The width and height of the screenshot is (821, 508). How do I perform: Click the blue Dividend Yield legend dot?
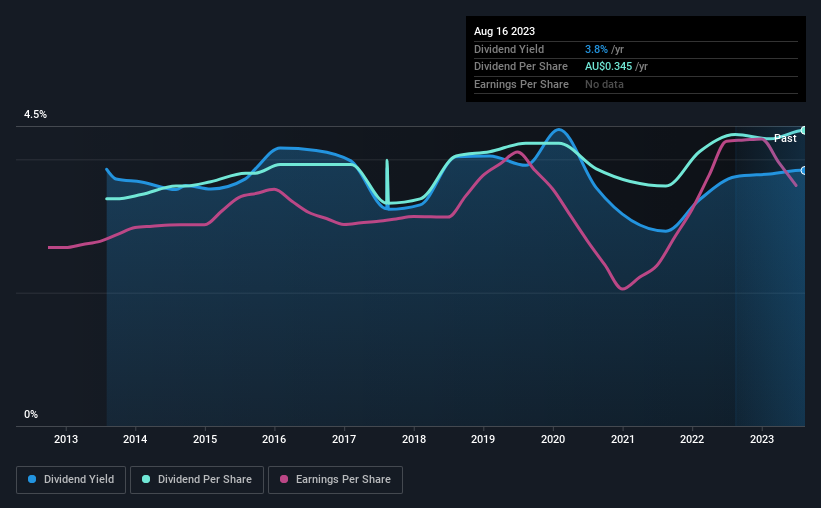coord(32,479)
